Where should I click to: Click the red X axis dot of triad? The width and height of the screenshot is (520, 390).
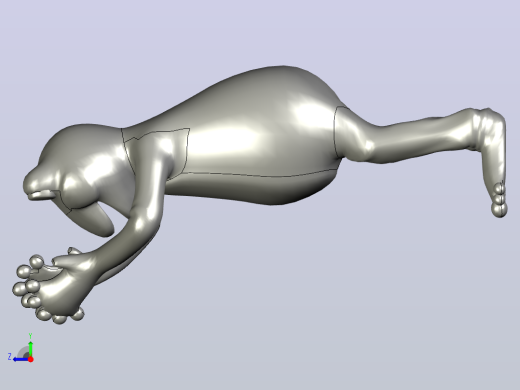[31, 359]
